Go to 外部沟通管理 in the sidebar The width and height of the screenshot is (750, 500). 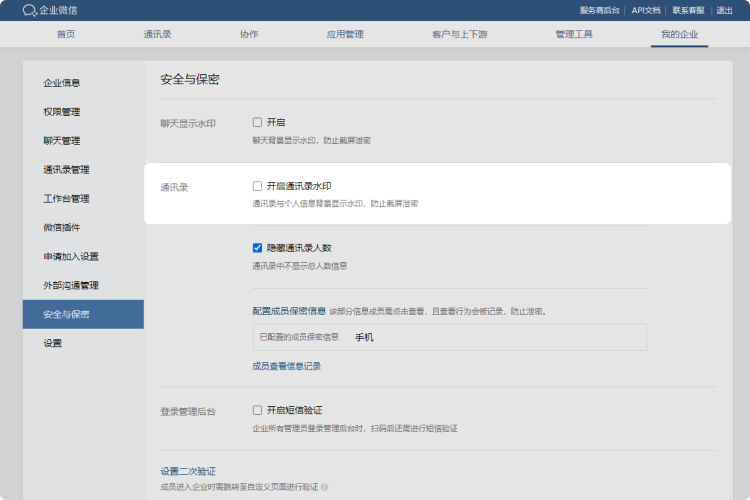(x=70, y=285)
